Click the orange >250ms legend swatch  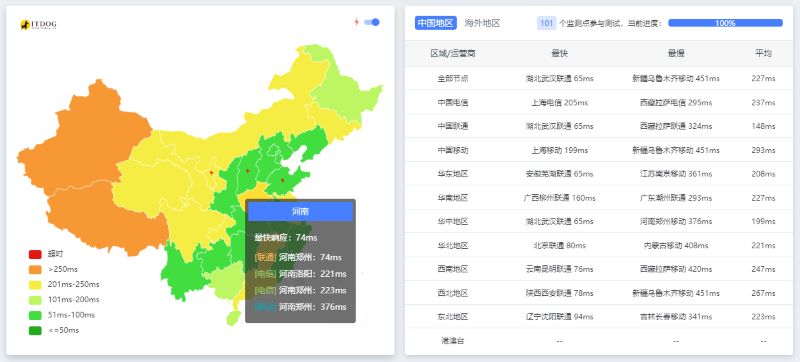35,269
